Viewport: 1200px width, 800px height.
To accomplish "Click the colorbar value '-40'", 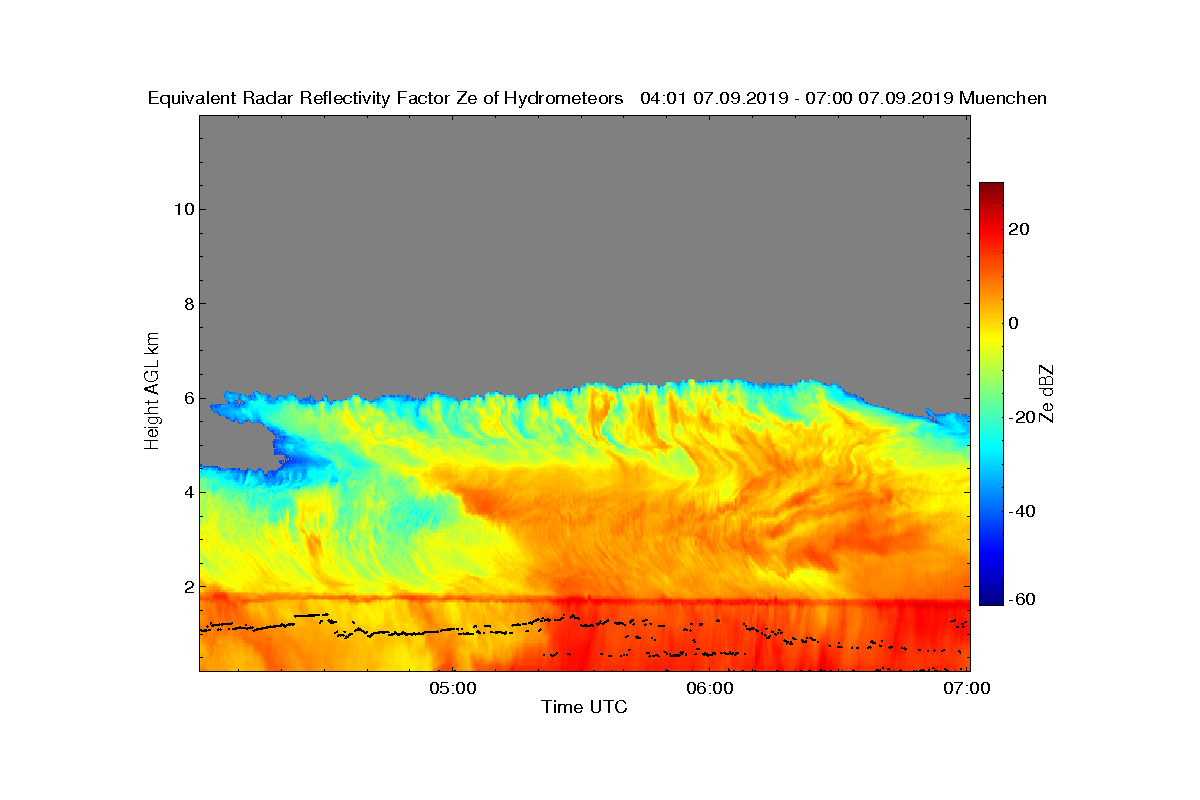I will click(1021, 511).
